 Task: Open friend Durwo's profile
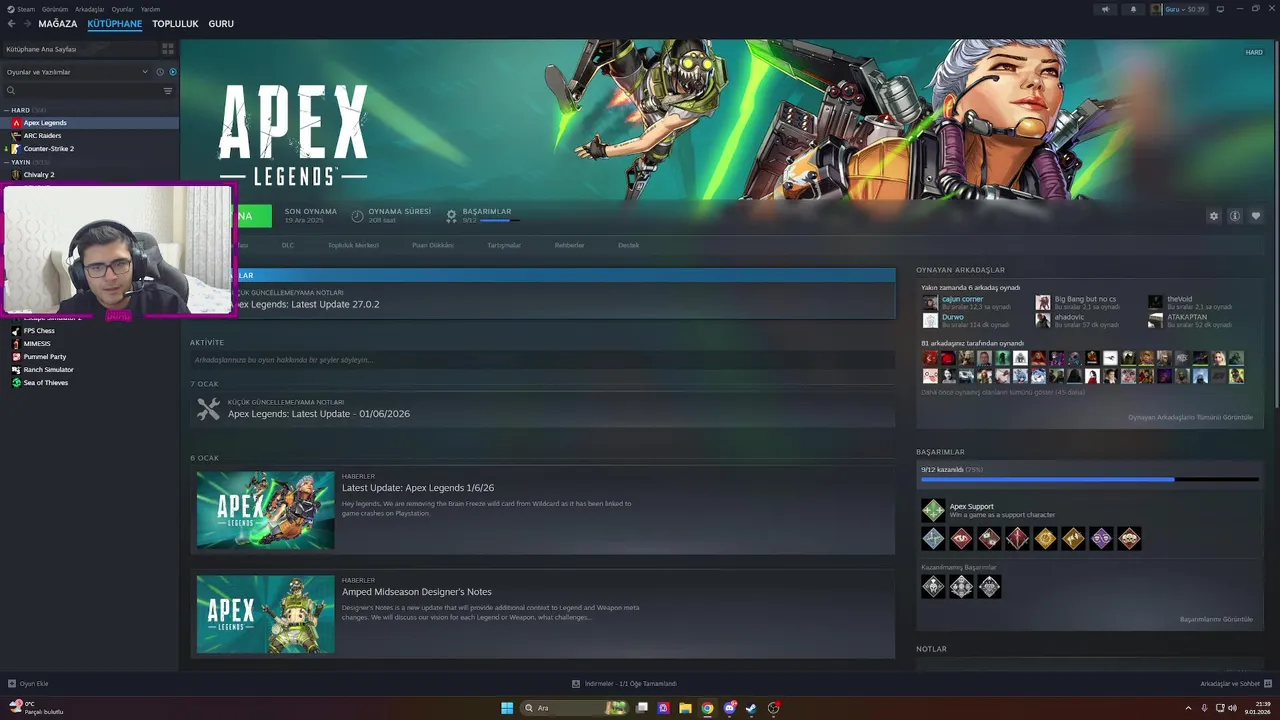pyautogui.click(x=952, y=317)
